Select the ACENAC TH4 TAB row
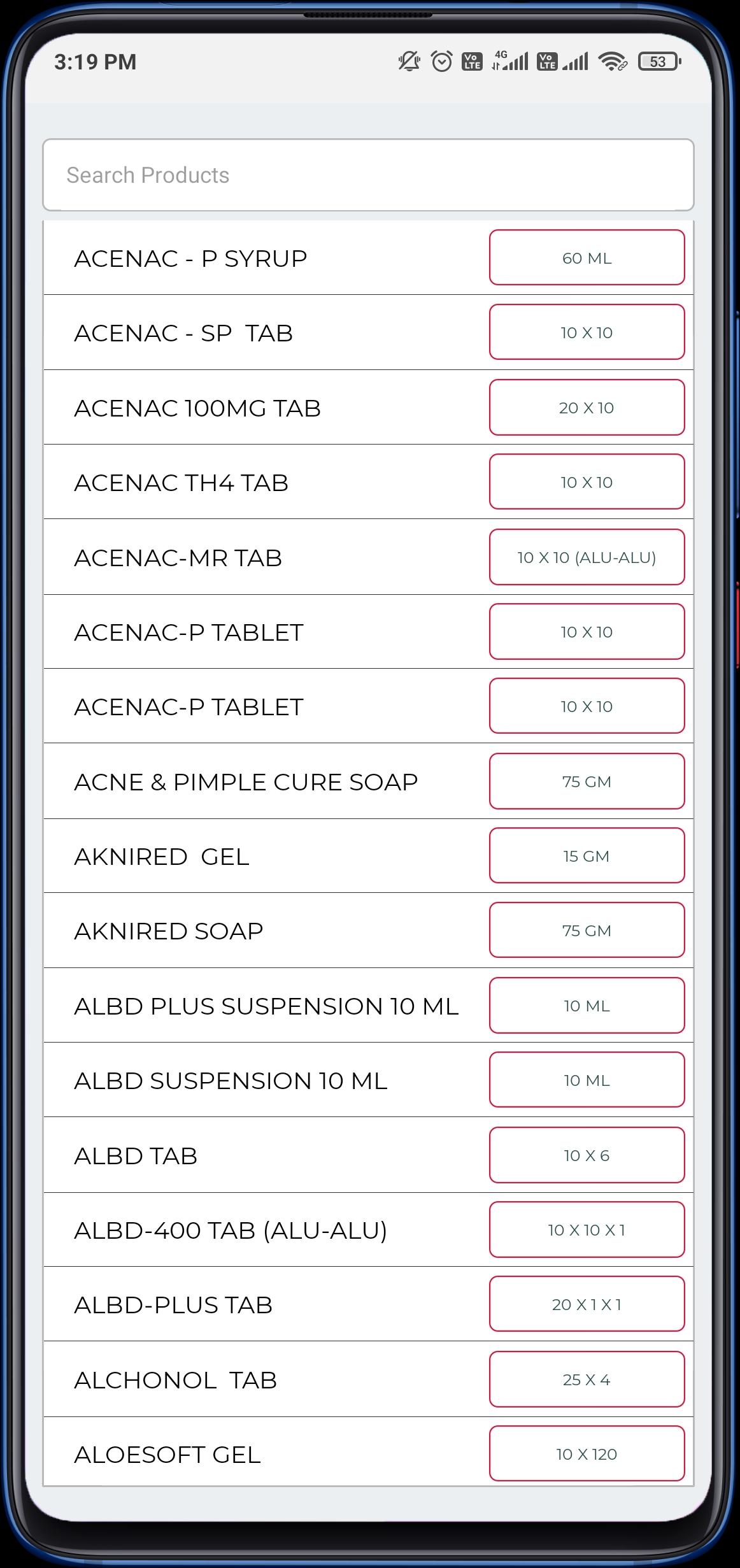The image size is (740, 1568). tap(181, 483)
